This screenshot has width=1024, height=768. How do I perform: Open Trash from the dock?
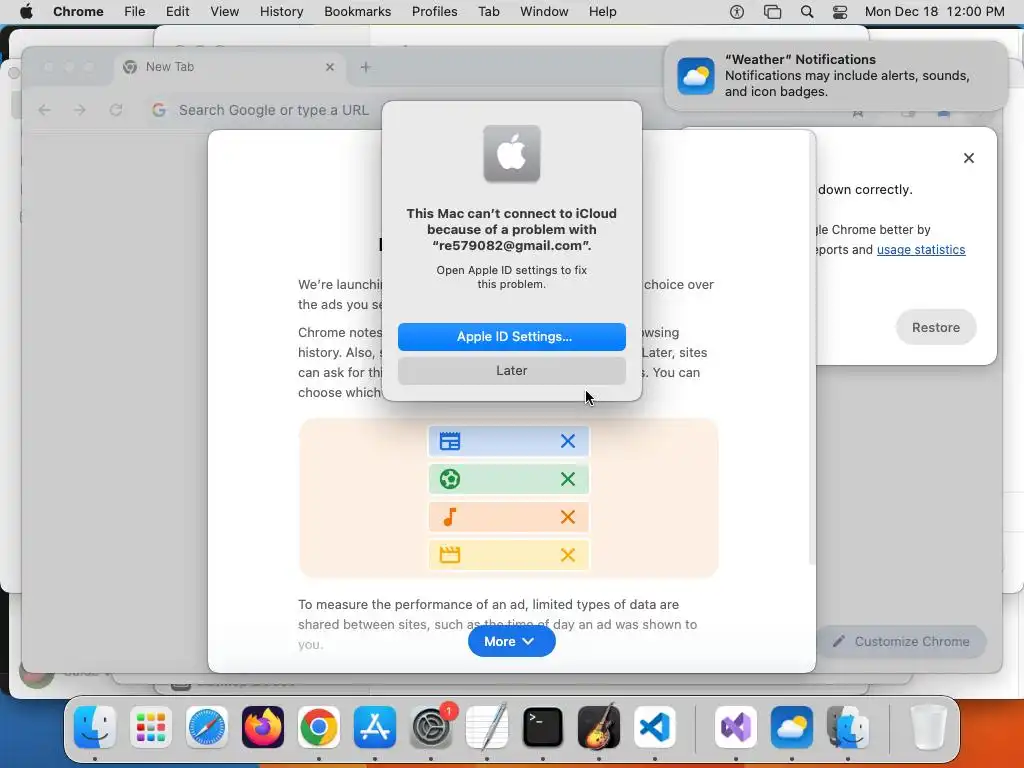point(929,727)
